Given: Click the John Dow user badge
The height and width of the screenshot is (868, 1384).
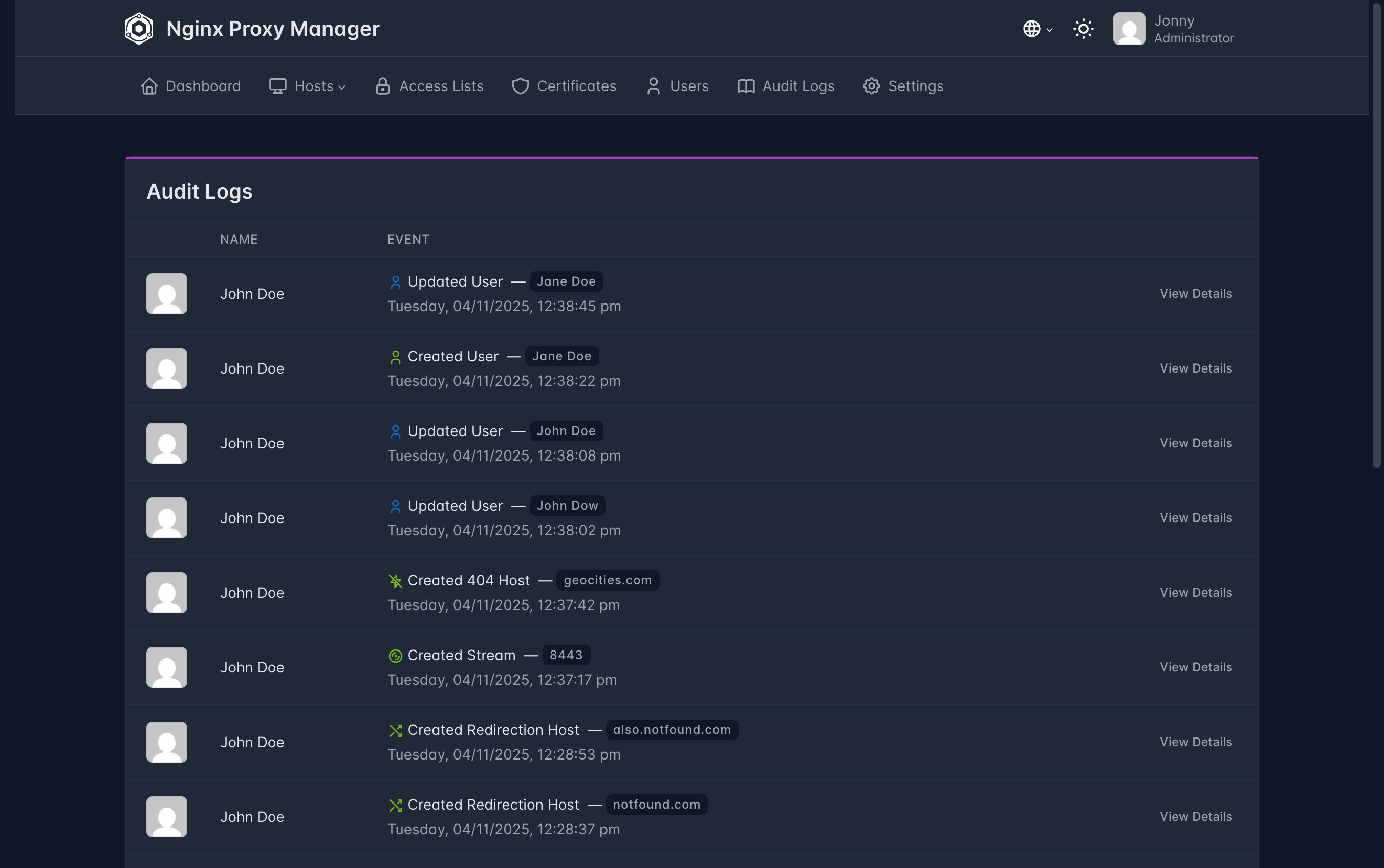Looking at the screenshot, I should tap(567, 506).
